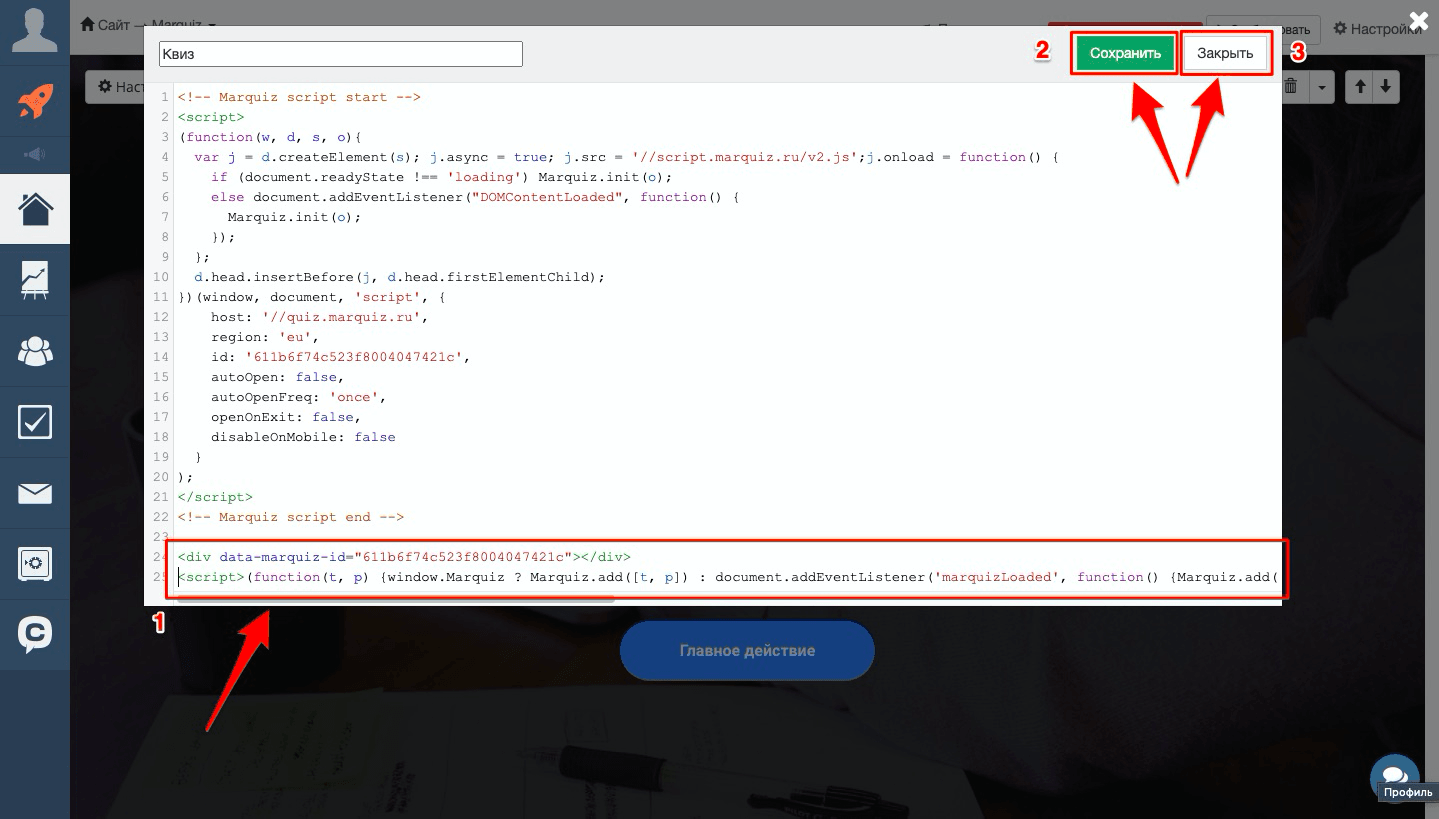
Task: Click the "if (document.readyState !== 'loading')" line
Action: (x=441, y=177)
